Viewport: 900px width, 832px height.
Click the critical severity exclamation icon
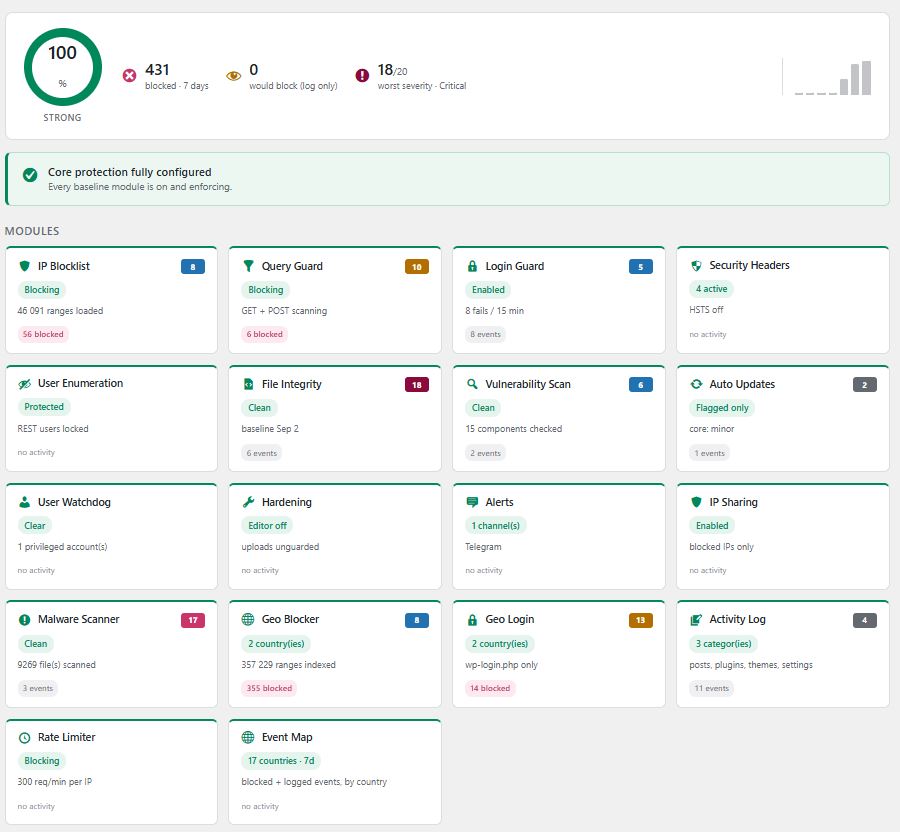coord(362,76)
